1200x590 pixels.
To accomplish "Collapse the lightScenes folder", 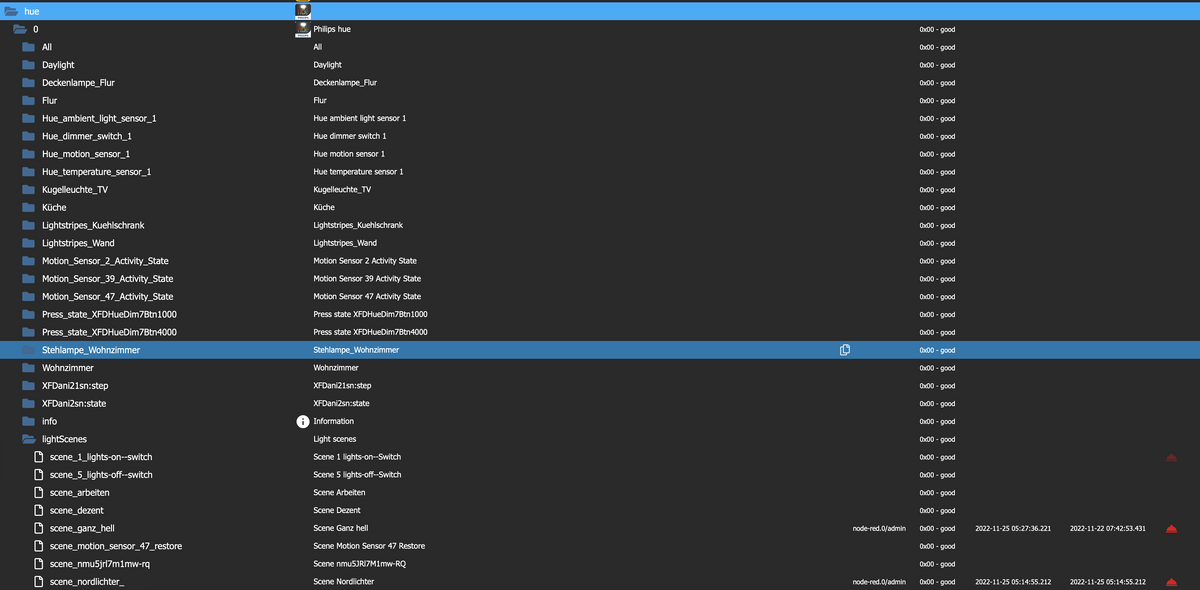I will (x=29, y=439).
